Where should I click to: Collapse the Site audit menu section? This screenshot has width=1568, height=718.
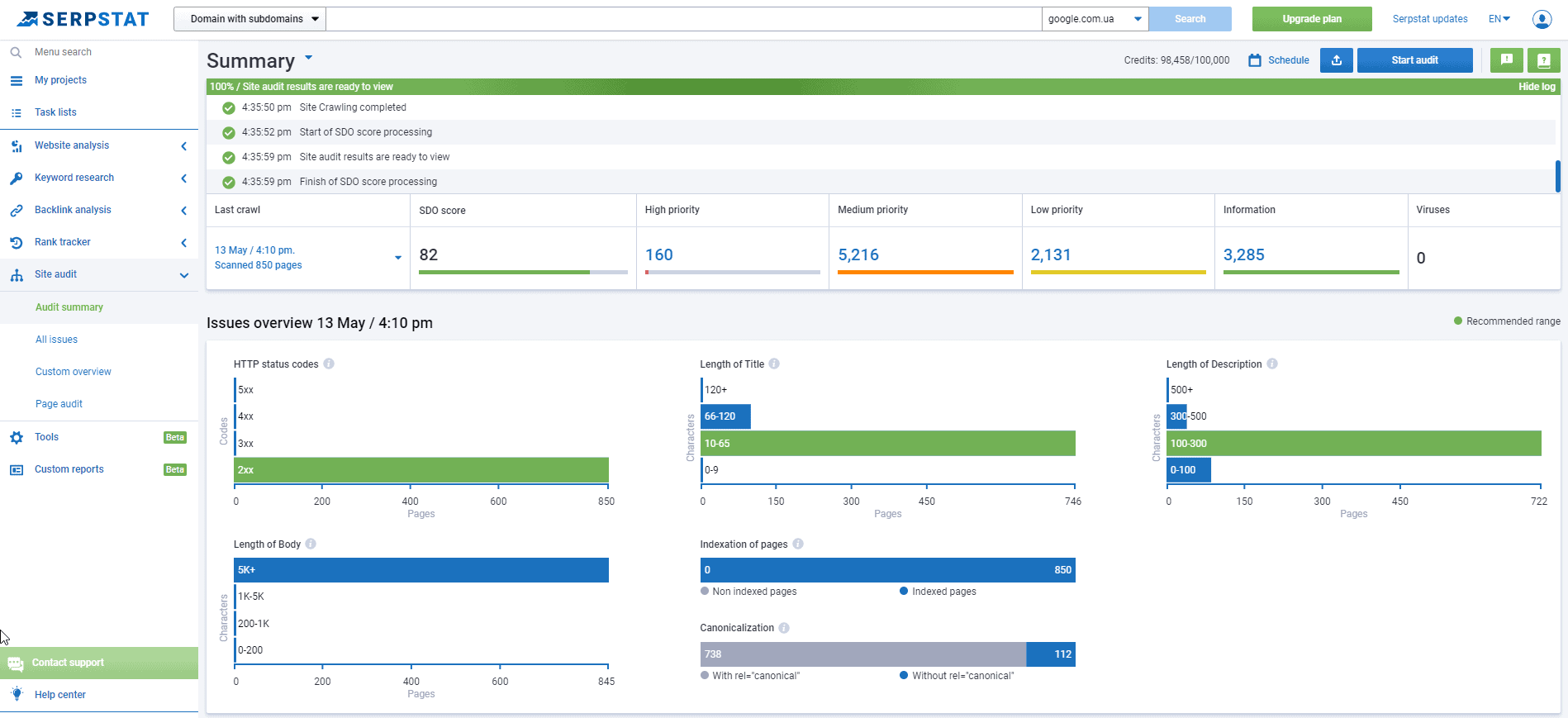(x=99, y=274)
